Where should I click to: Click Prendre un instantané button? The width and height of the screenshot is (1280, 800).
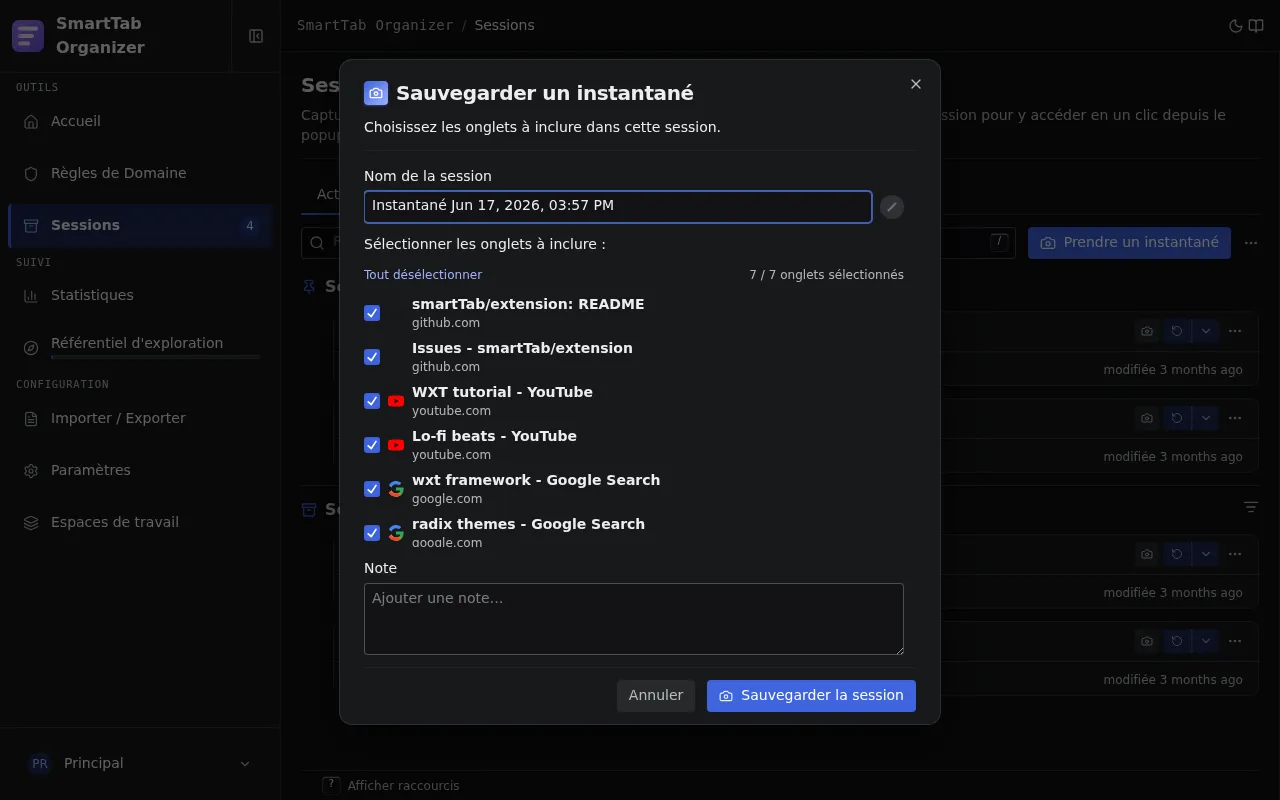pos(1129,243)
